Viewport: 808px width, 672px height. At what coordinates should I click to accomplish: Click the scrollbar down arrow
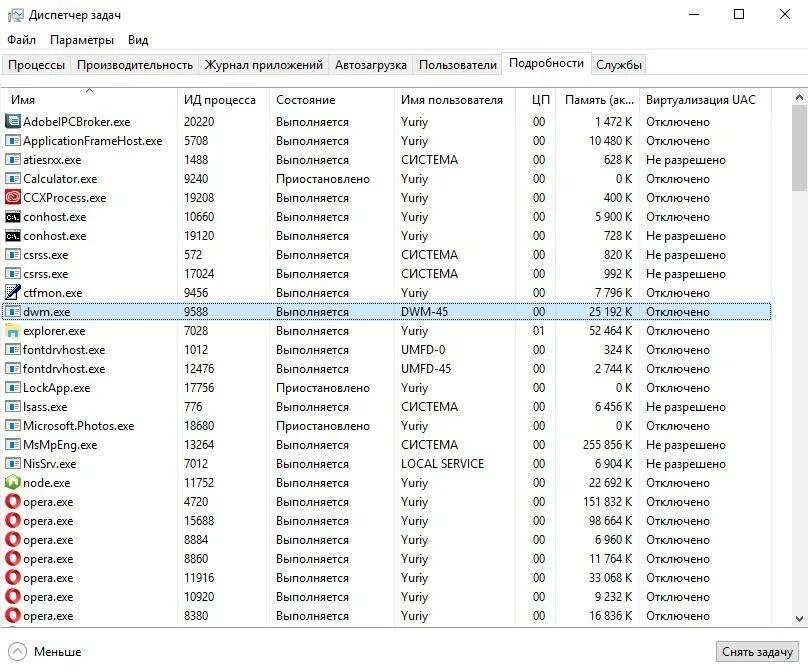(799, 619)
